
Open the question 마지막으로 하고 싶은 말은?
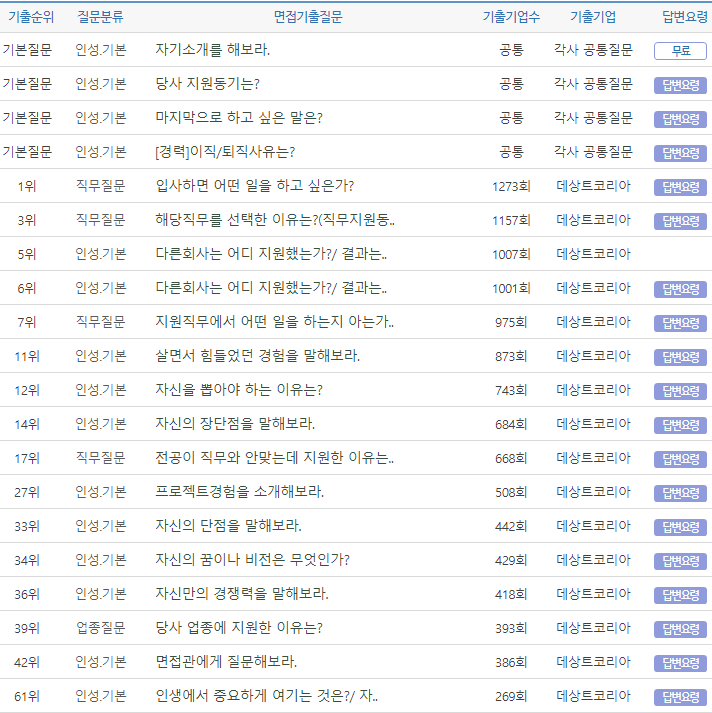coord(239,118)
